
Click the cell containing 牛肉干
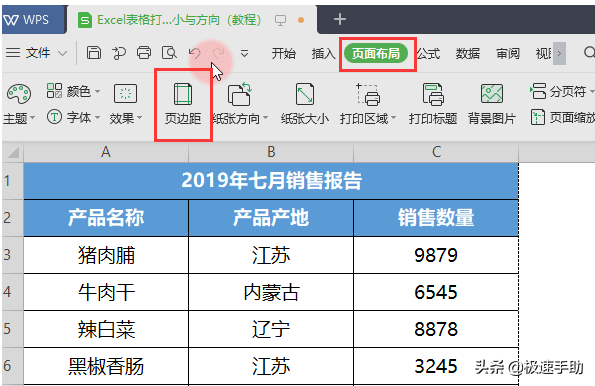(106, 292)
